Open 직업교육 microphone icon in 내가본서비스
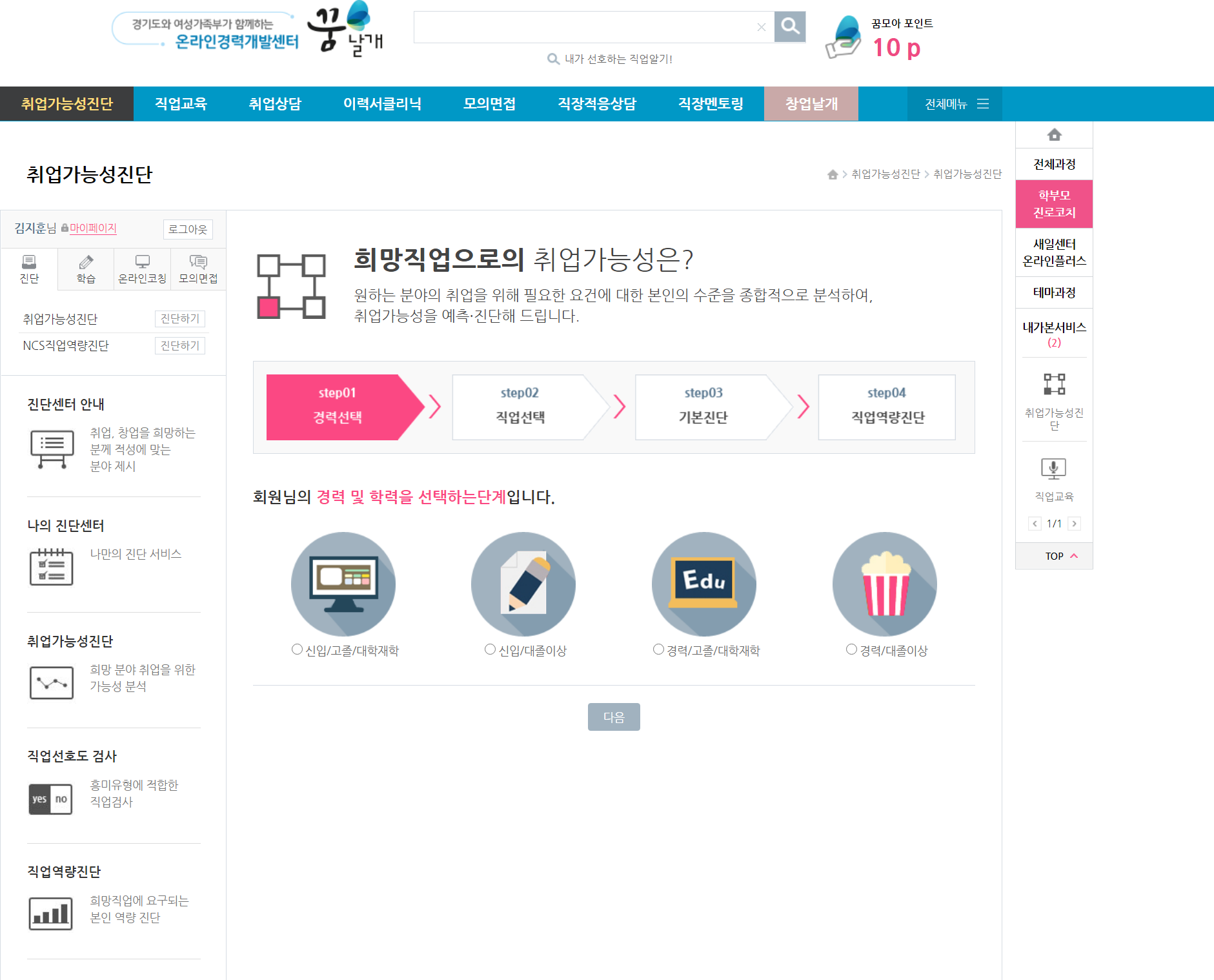Screen dimensions: 1214x980 click(x=1054, y=469)
